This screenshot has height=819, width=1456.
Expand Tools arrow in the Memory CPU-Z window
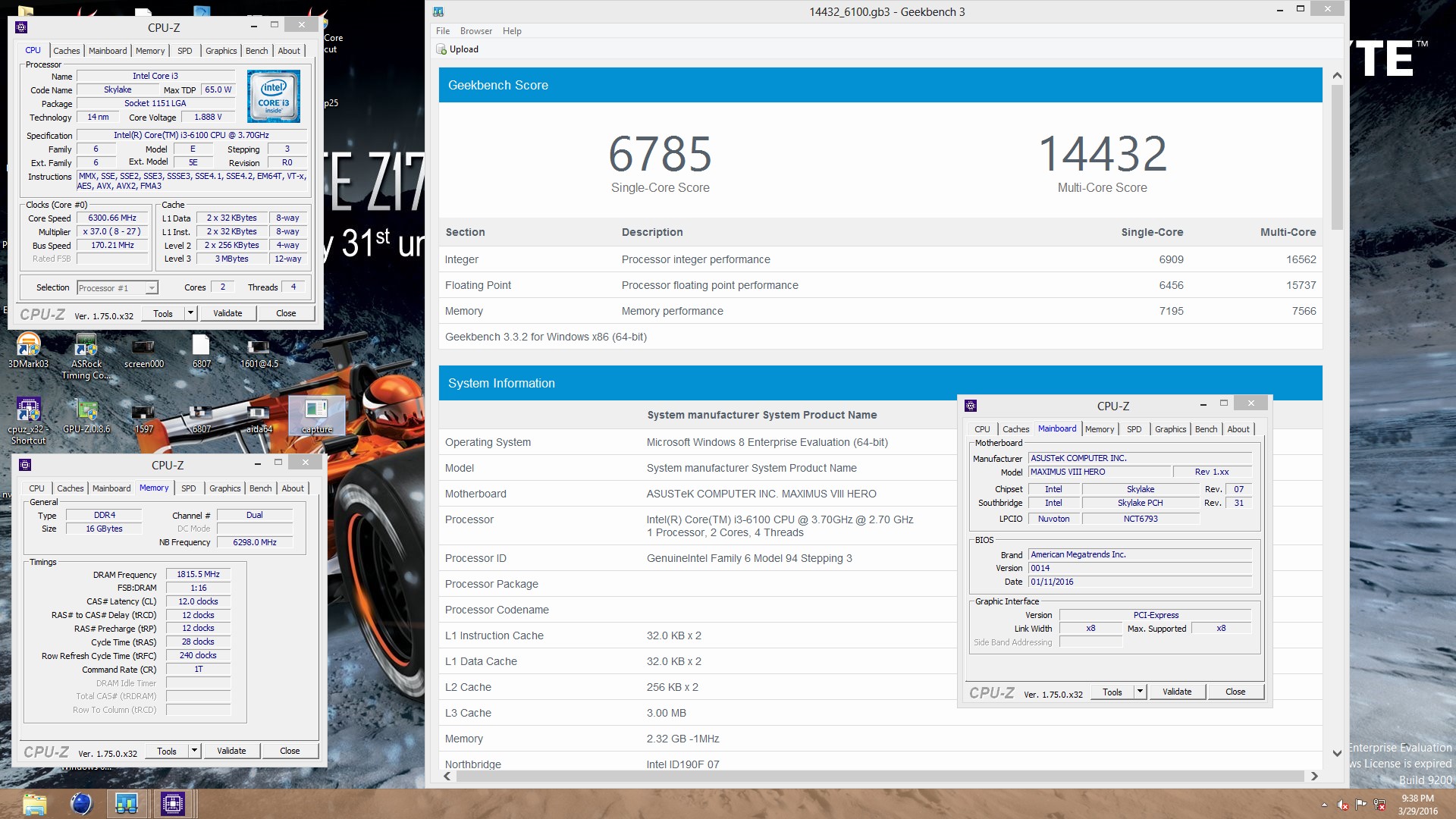pos(195,751)
